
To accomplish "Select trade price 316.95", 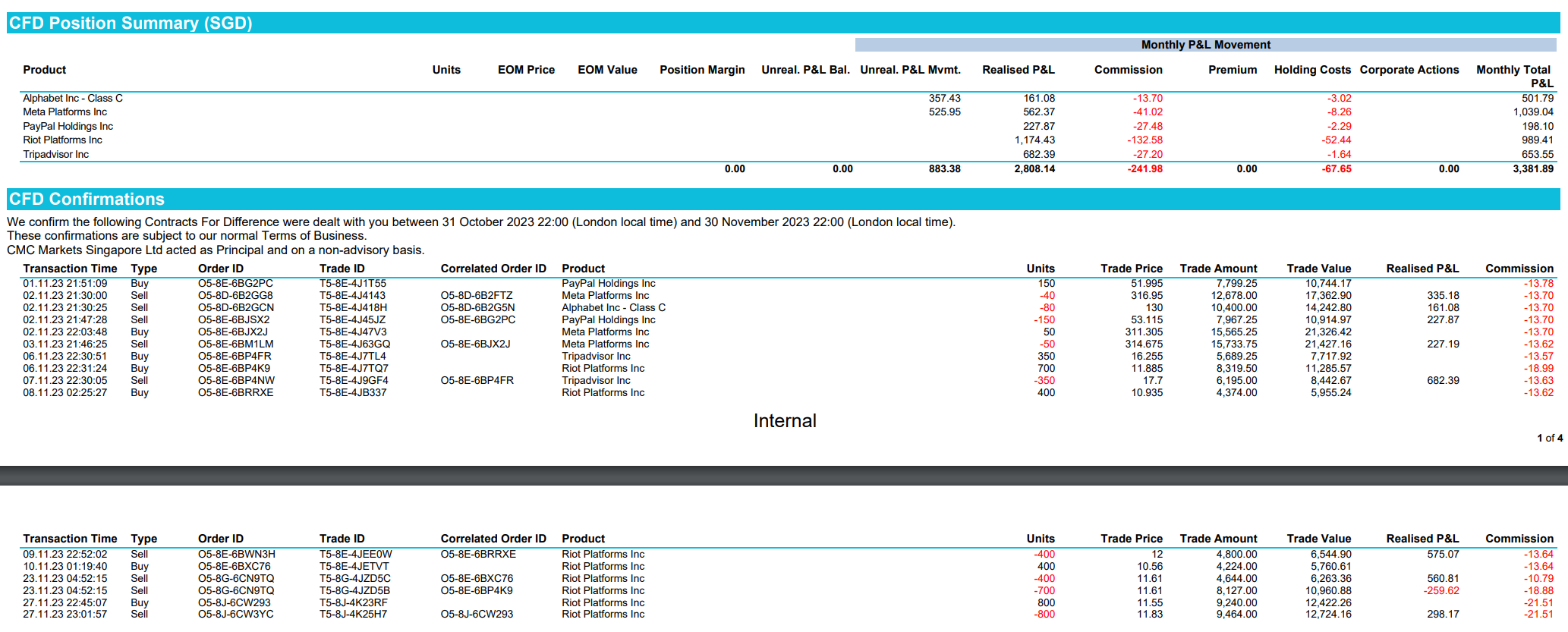I will pos(1146,295).
